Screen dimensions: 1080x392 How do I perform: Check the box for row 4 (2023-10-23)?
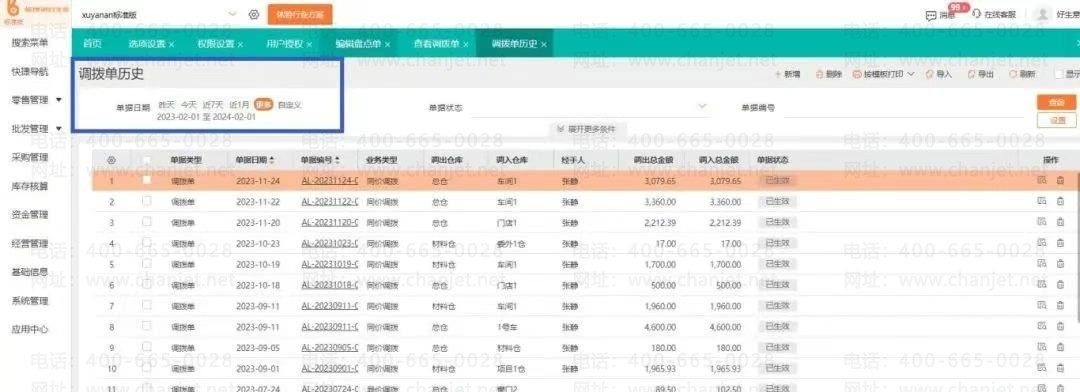click(146, 243)
